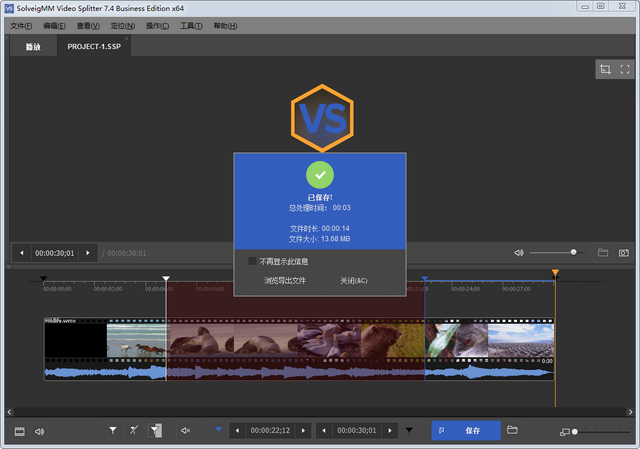
Task: Click the crop video icon
Action: pos(605,69)
